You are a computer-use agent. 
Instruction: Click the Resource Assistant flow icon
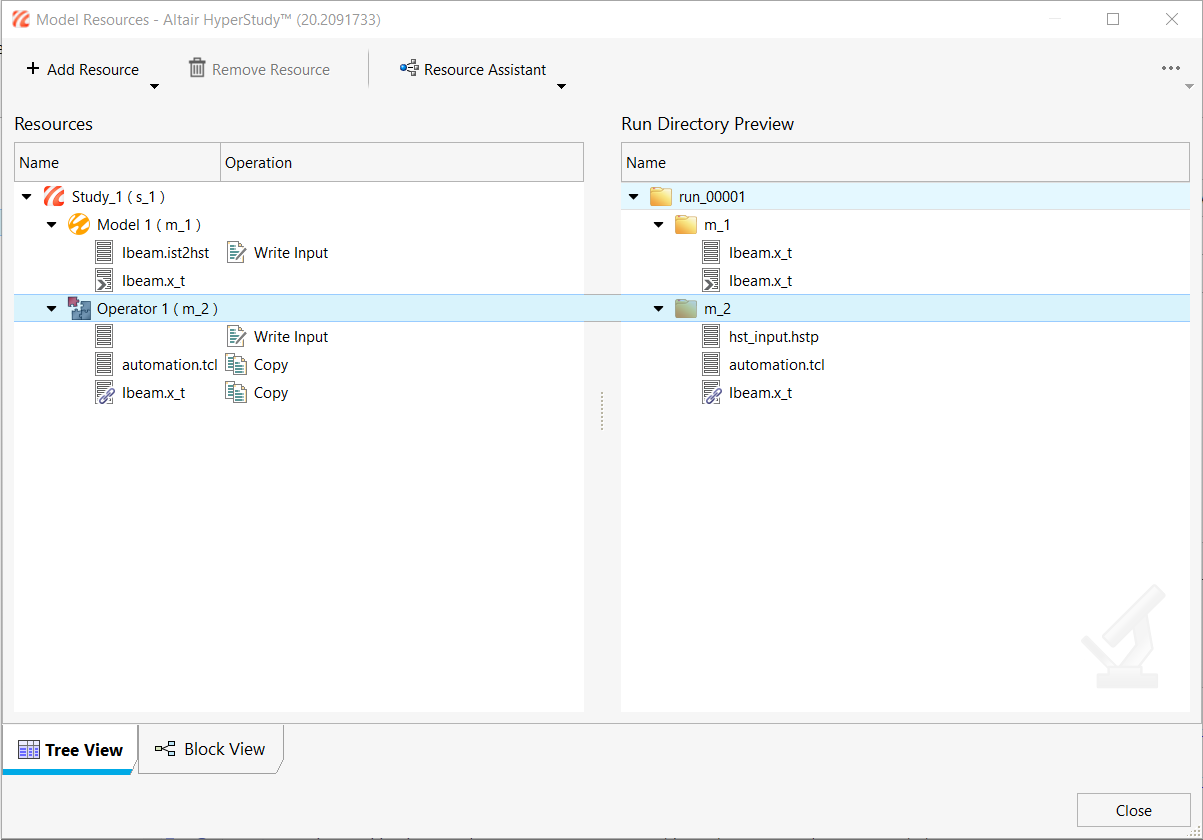click(x=408, y=69)
